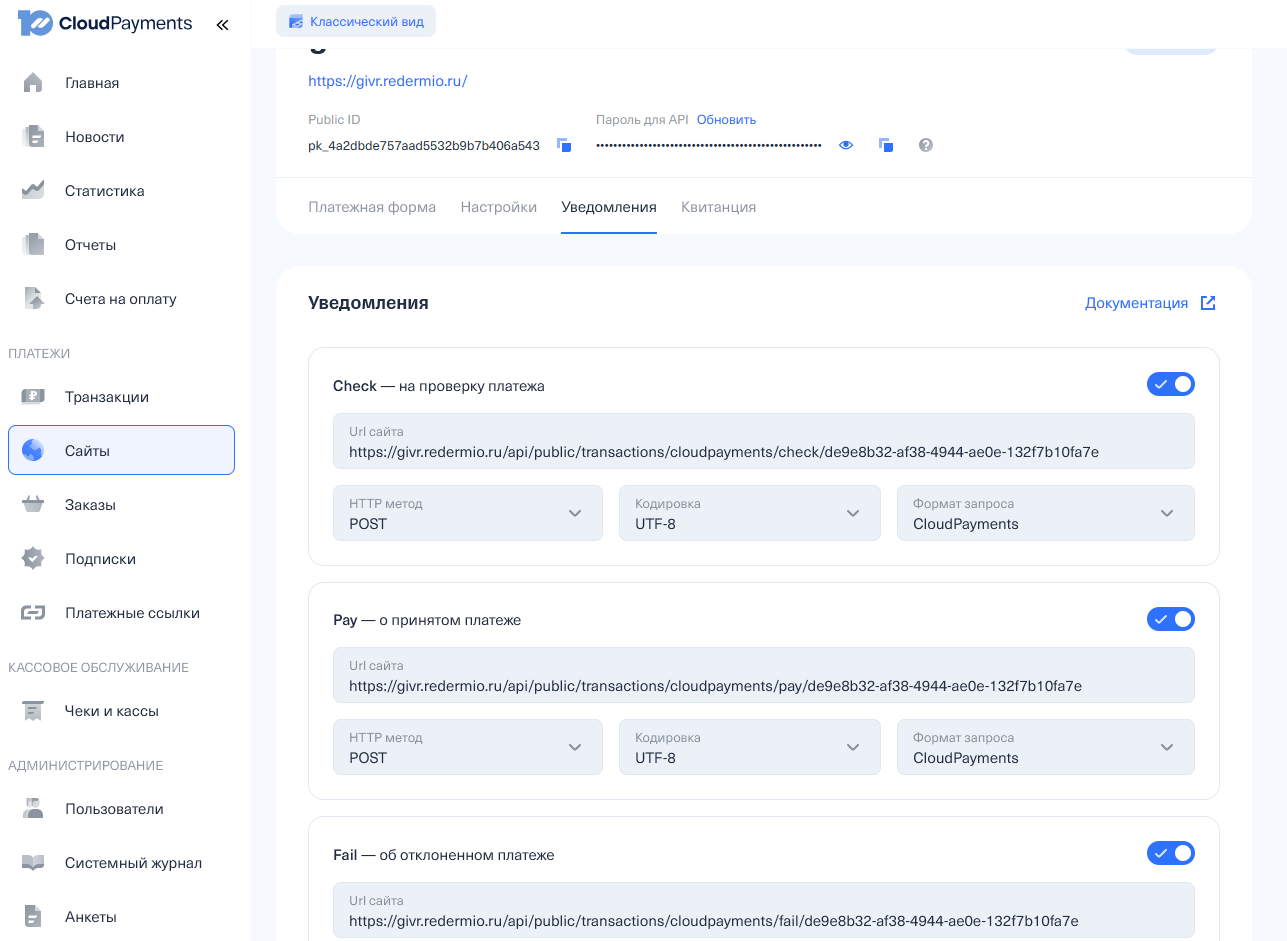This screenshot has width=1287, height=941.
Task: Click the Pay Url сайта field
Action: click(764, 675)
